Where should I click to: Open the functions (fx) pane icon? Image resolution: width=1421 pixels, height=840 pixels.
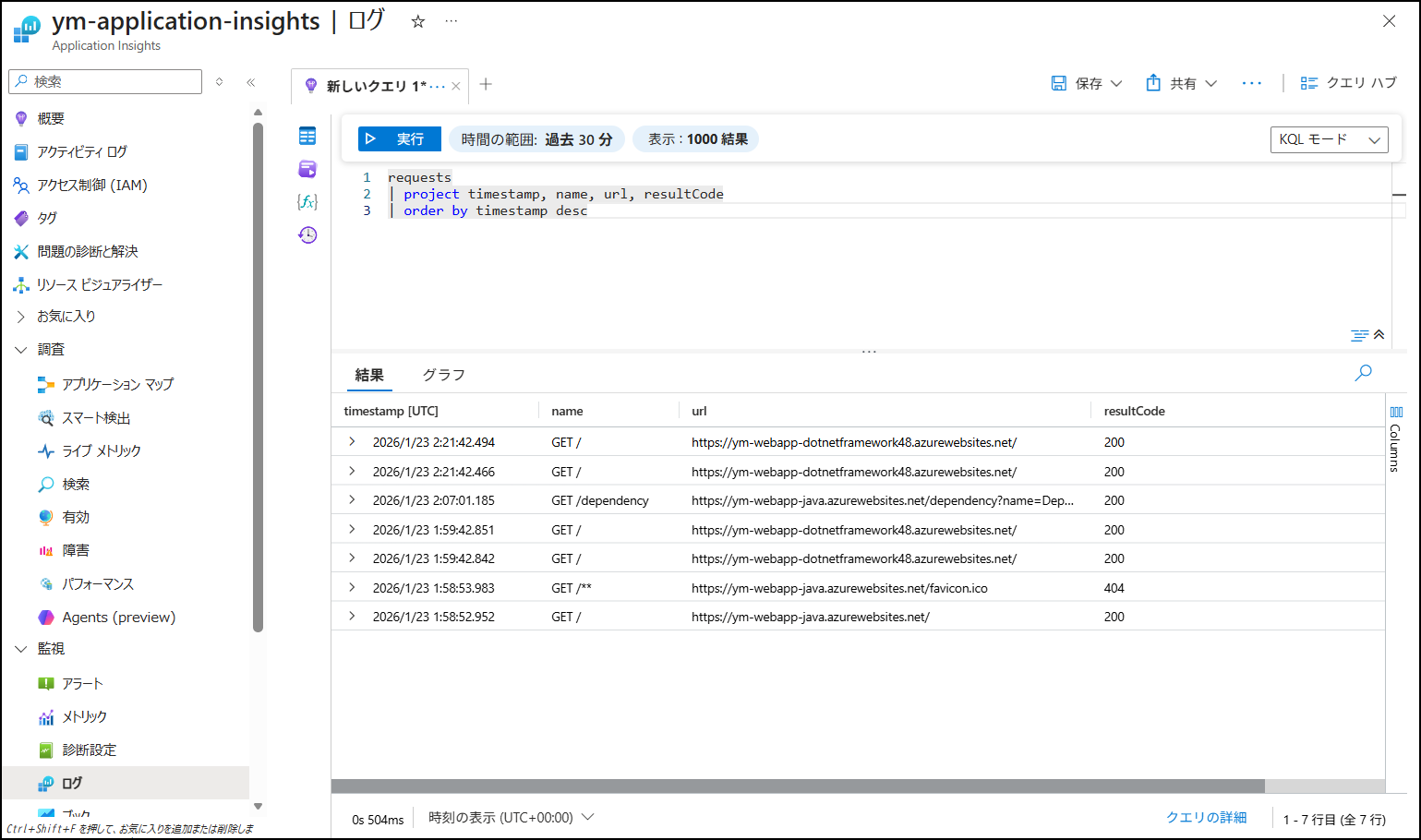[x=307, y=201]
